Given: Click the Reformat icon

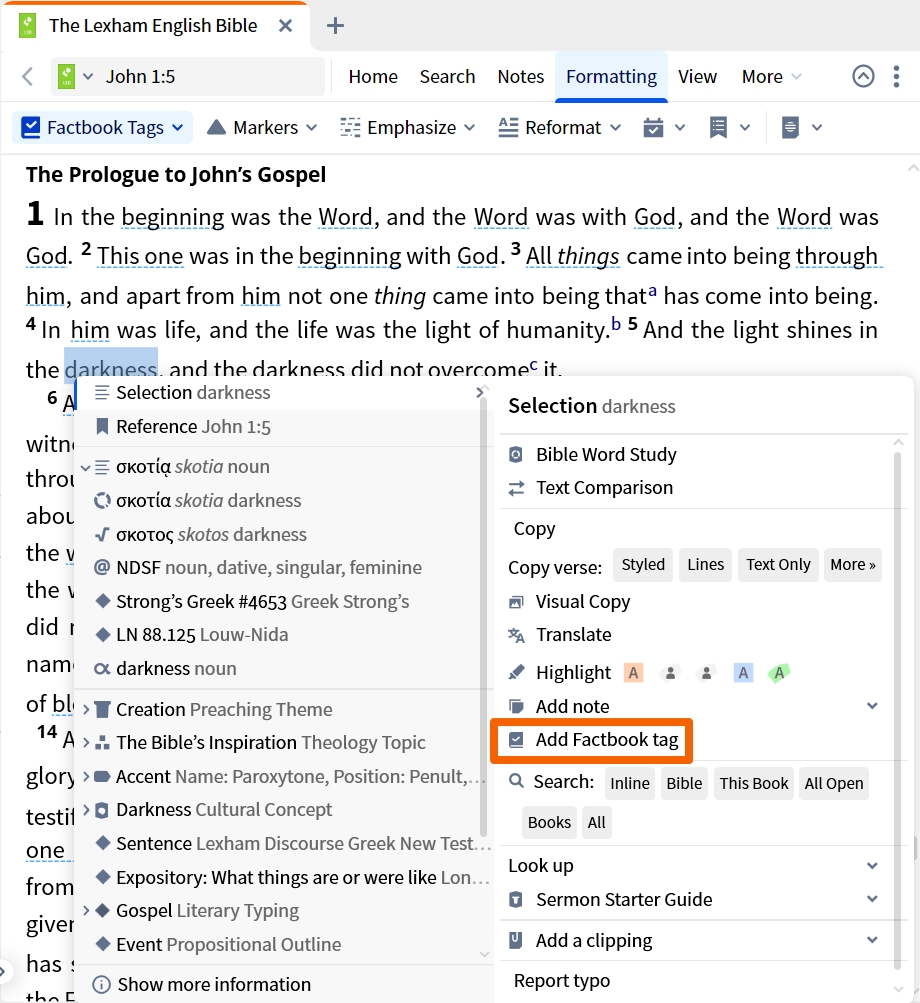Looking at the screenshot, I should tap(508, 127).
